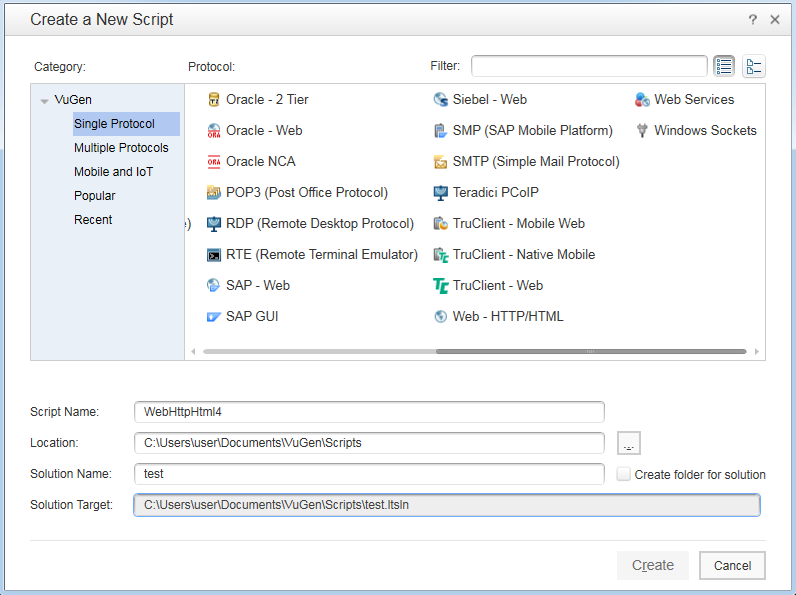Click the RDP Remote Desktop Protocol icon
The height and width of the screenshot is (595, 796).
[x=214, y=223]
